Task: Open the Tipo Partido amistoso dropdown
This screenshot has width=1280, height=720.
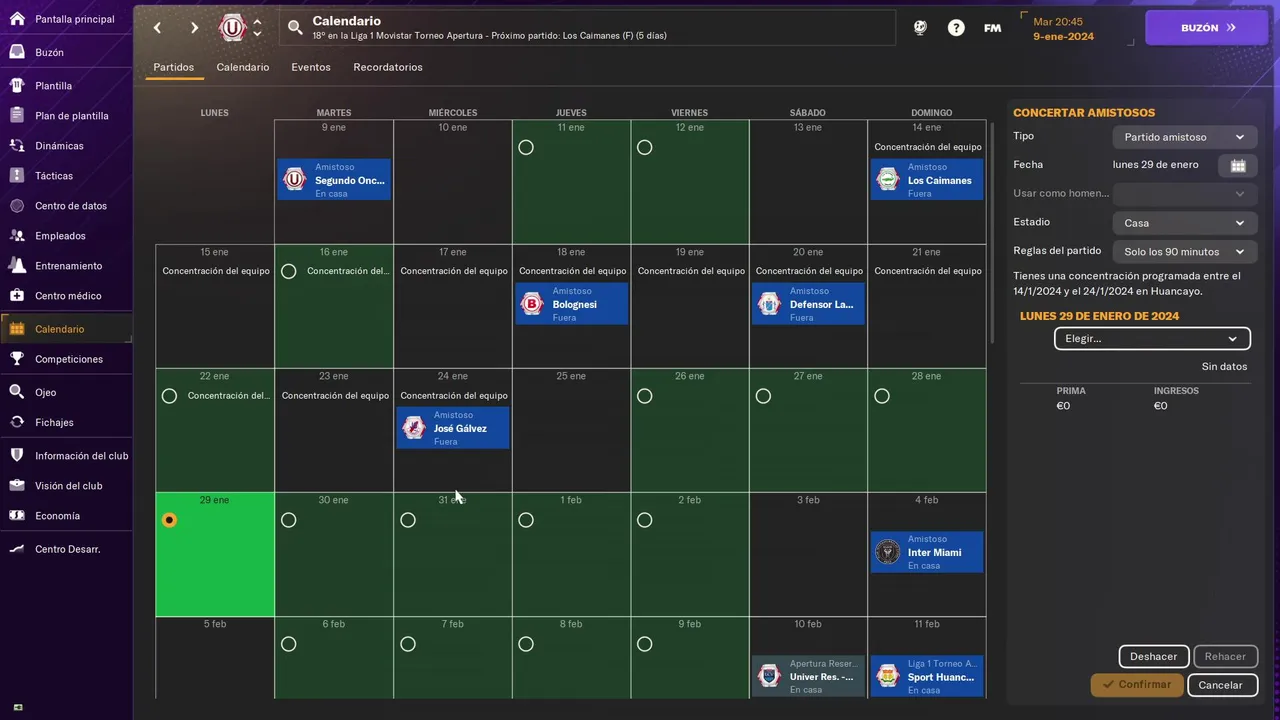Action: [x=1185, y=137]
